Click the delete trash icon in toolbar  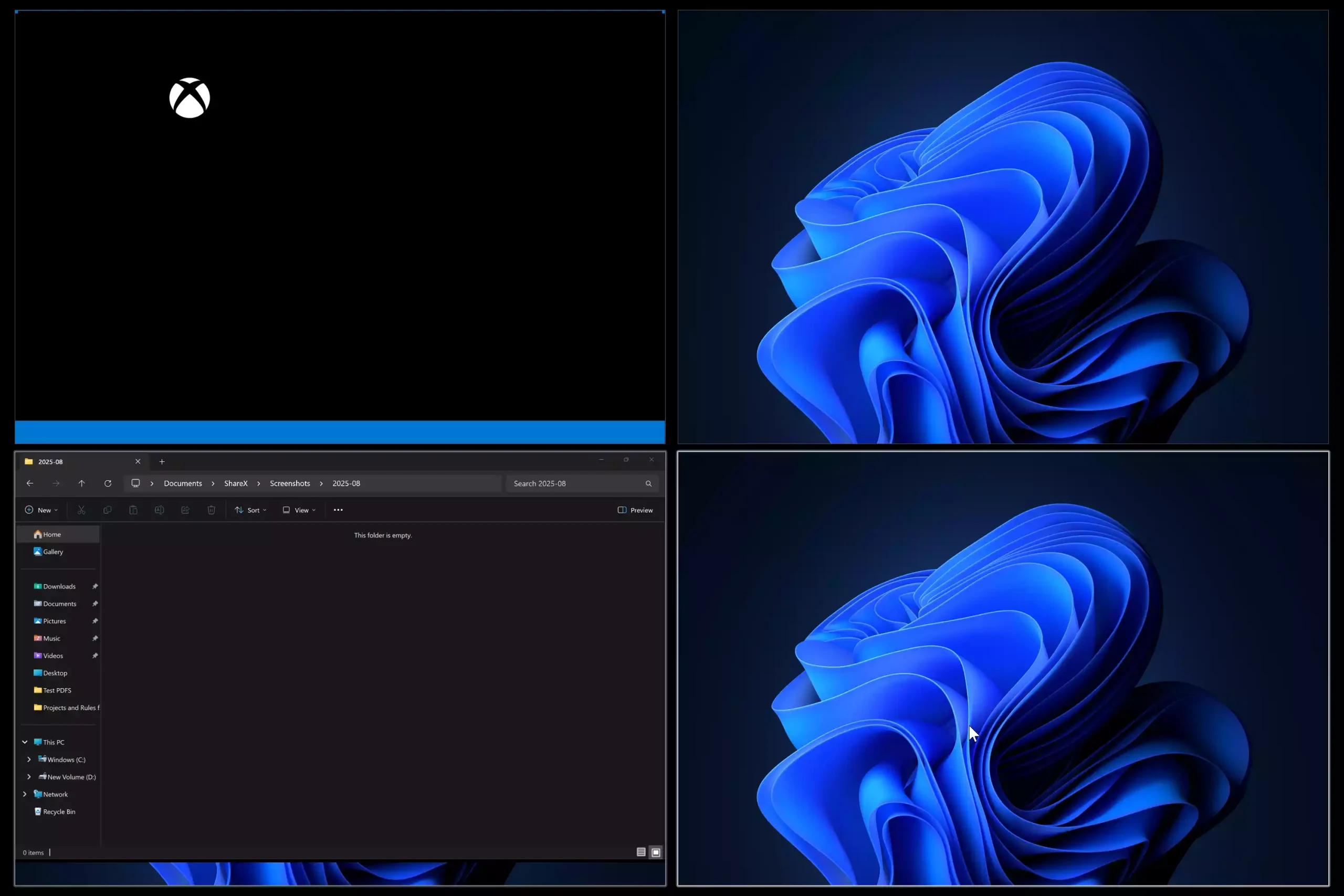[212, 510]
